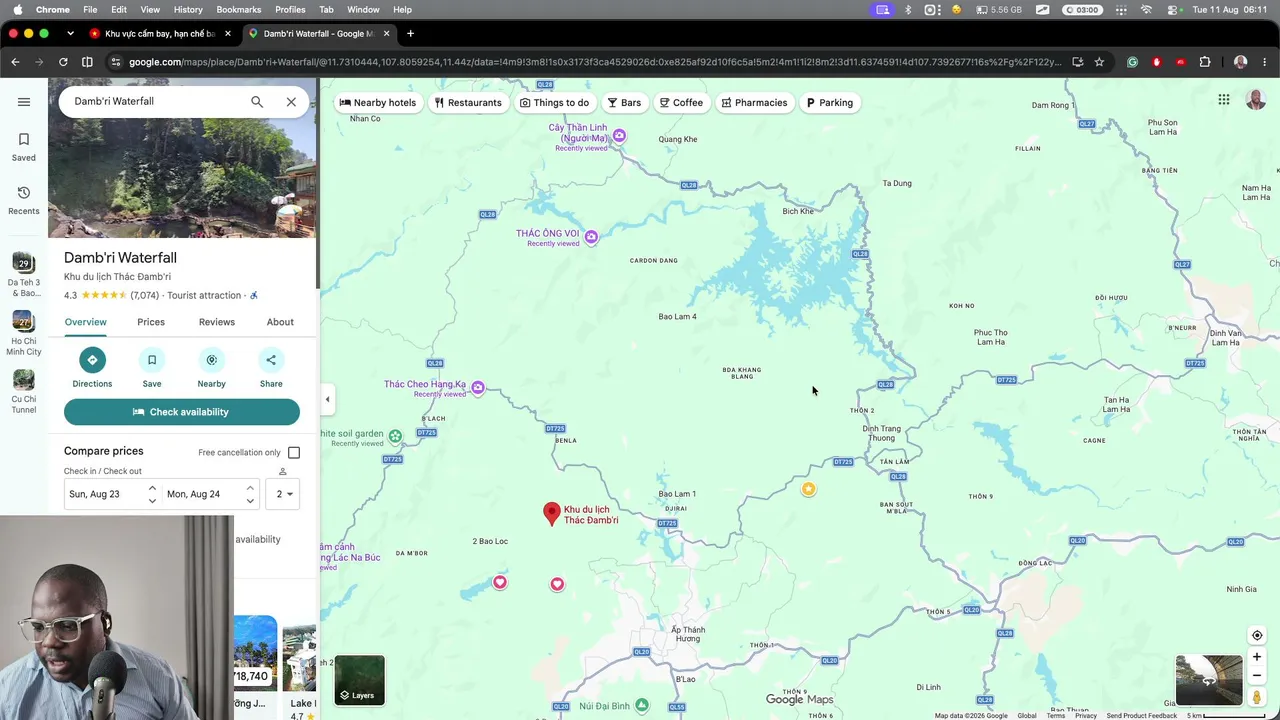Open check-out date Mon, Aug 24

coord(210,494)
